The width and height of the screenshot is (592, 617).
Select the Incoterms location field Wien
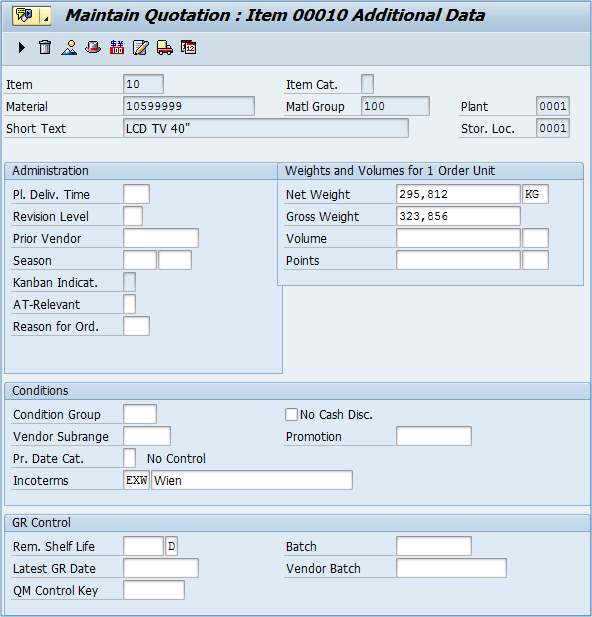pyautogui.click(x=252, y=480)
